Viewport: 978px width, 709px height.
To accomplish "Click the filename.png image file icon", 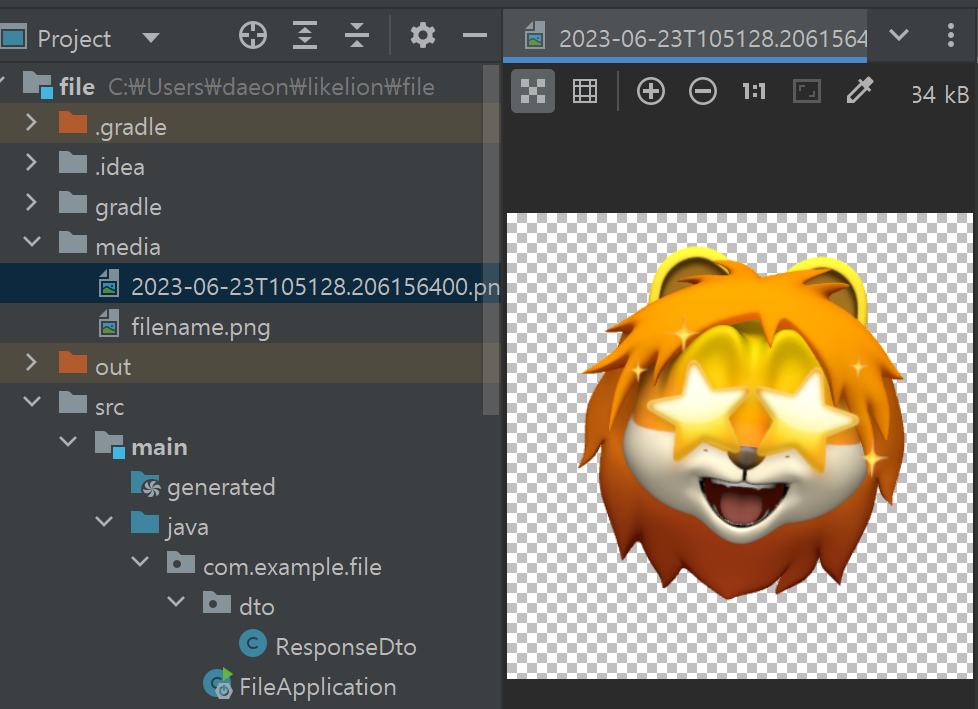I will click(x=109, y=322).
